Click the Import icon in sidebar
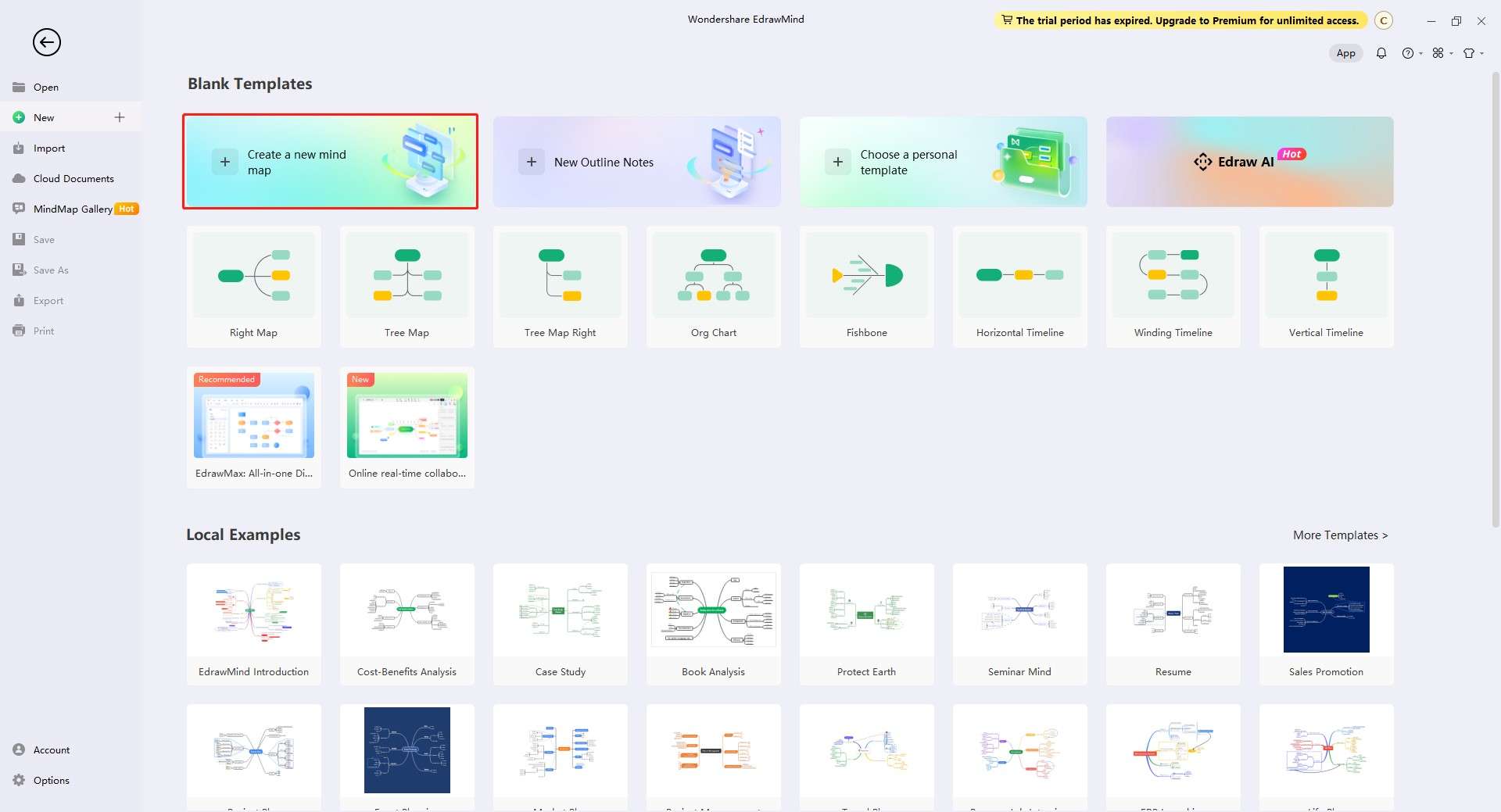The width and height of the screenshot is (1501, 812). [19, 148]
